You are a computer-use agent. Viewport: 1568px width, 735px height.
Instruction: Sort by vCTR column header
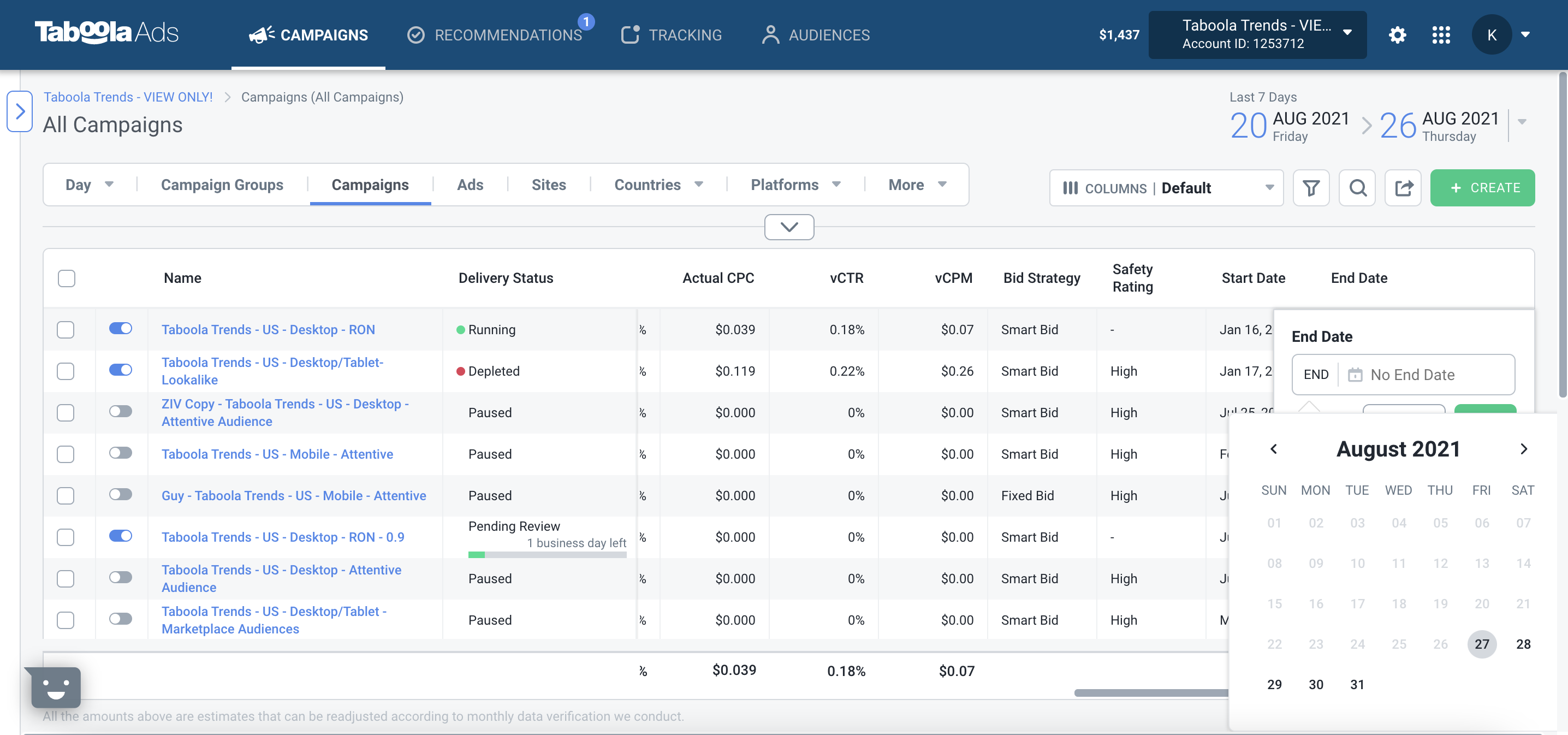846,278
